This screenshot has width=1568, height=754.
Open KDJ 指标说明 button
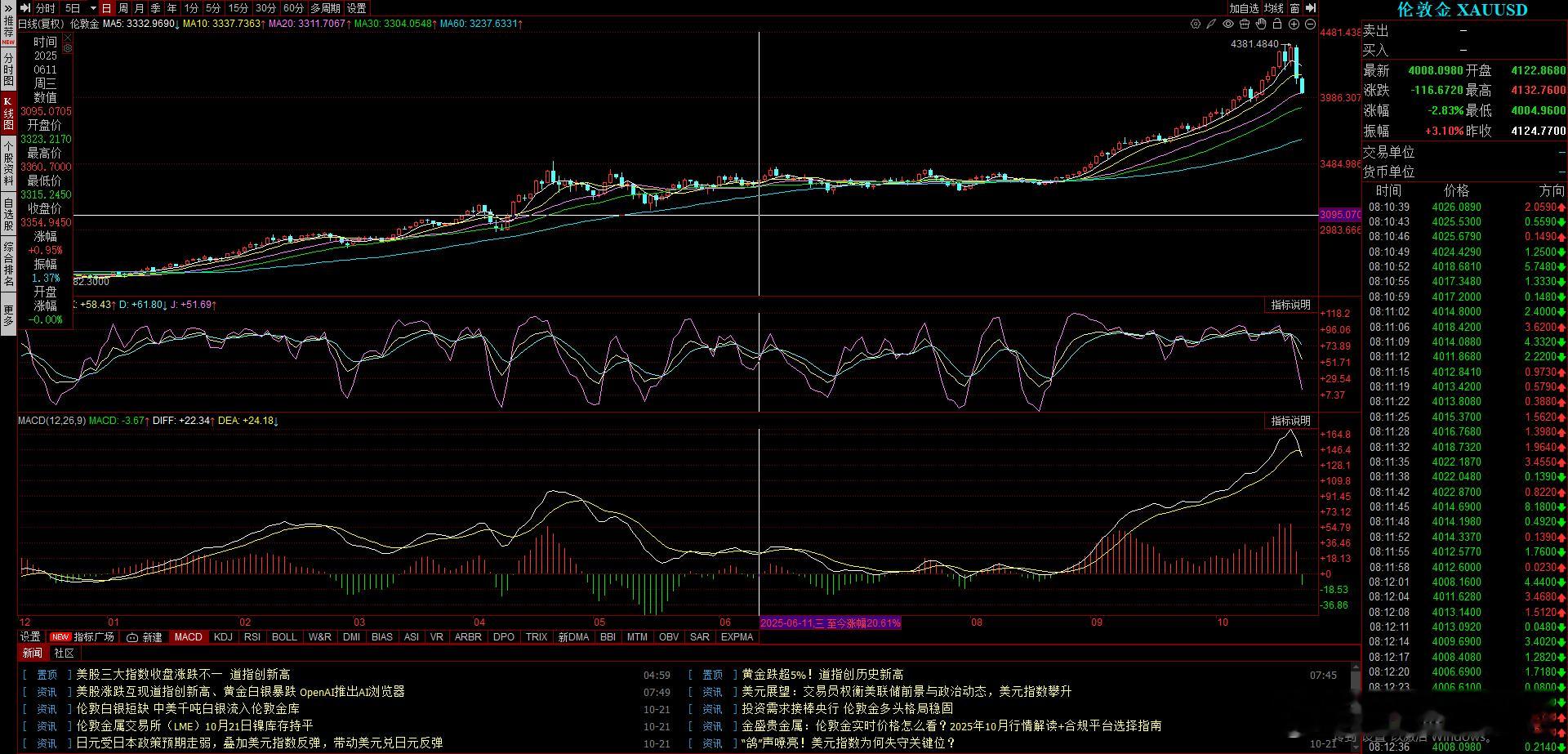pos(1290,305)
